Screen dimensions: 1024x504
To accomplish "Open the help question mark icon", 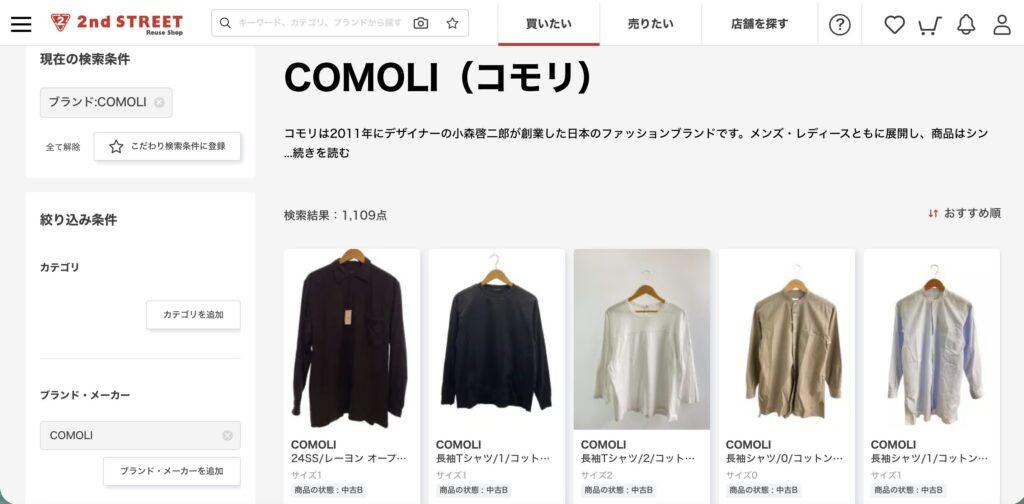I will pos(839,24).
